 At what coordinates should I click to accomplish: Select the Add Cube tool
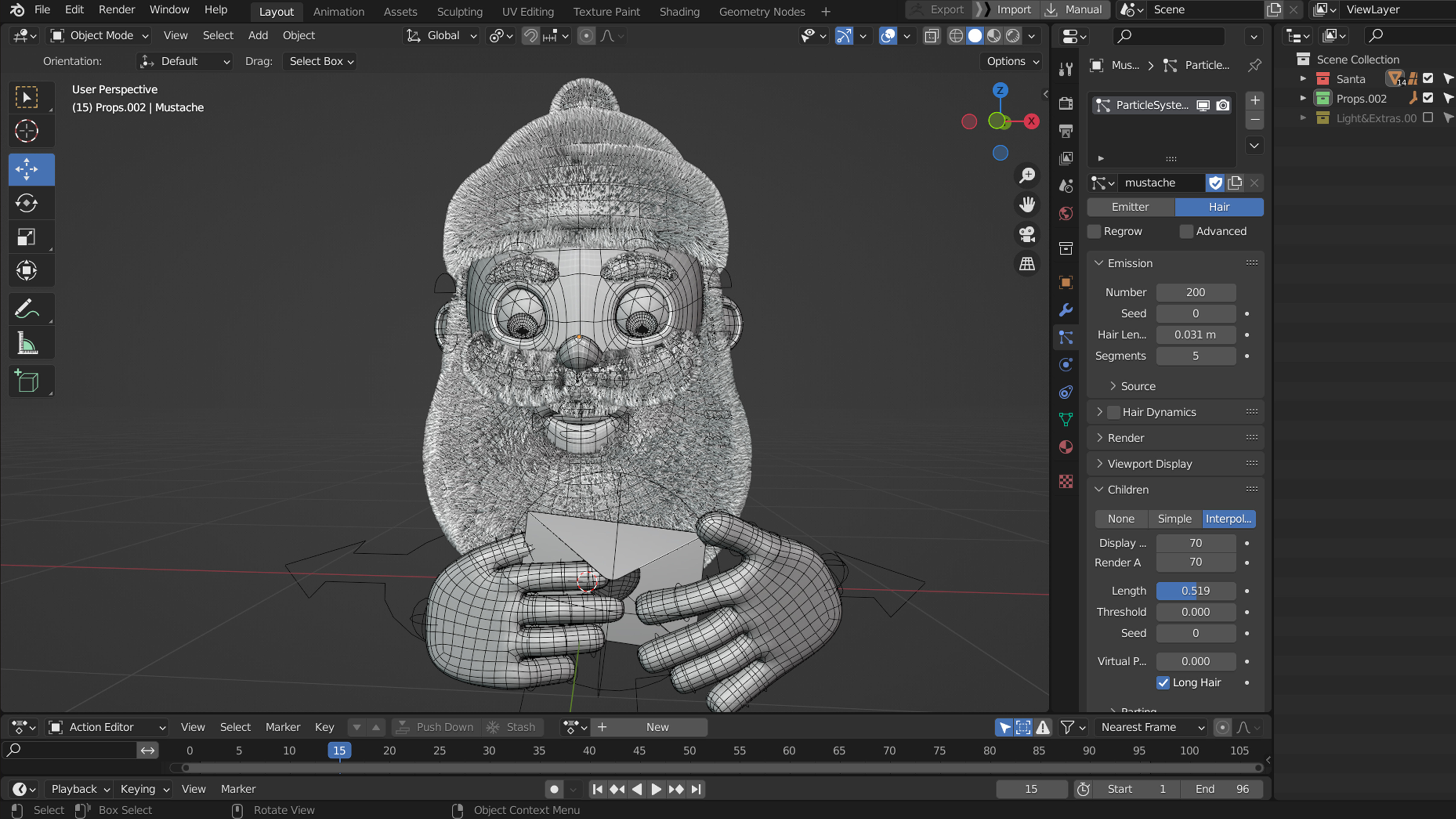[x=27, y=381]
